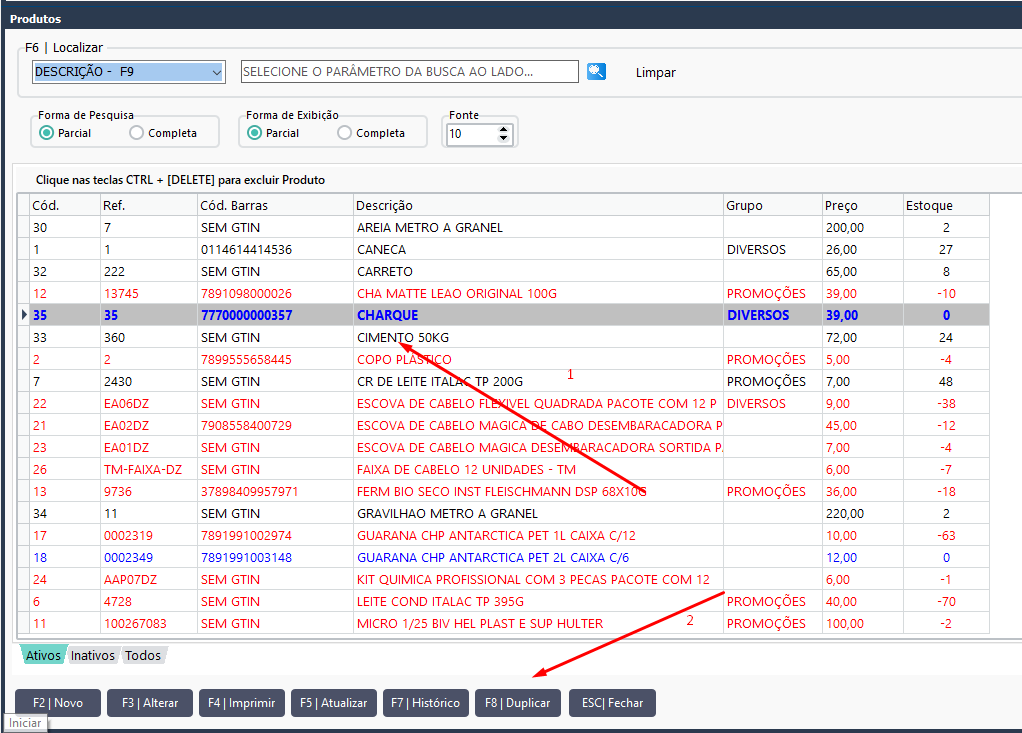Select the CHARQUE product description
The width and height of the screenshot is (1022, 733).
387,315
